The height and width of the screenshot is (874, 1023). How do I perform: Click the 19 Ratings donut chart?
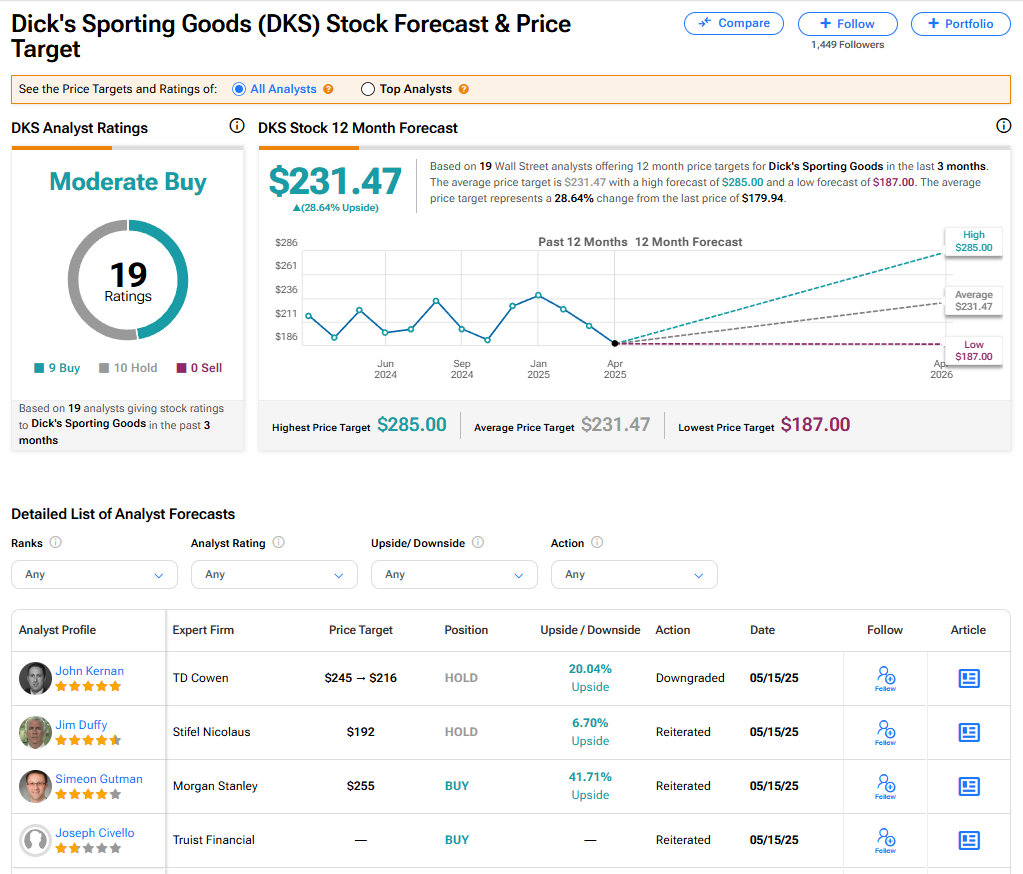coord(128,280)
